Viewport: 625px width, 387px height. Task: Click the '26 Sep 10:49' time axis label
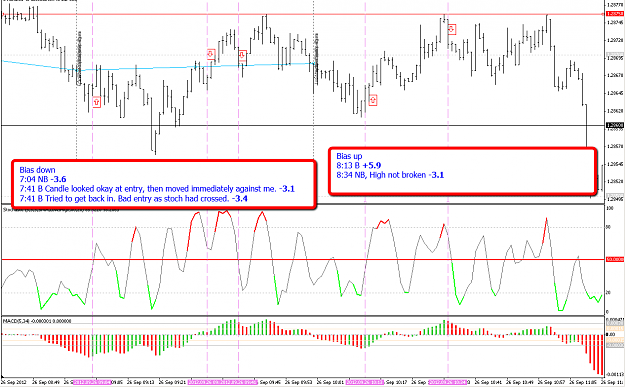click(x=521, y=382)
